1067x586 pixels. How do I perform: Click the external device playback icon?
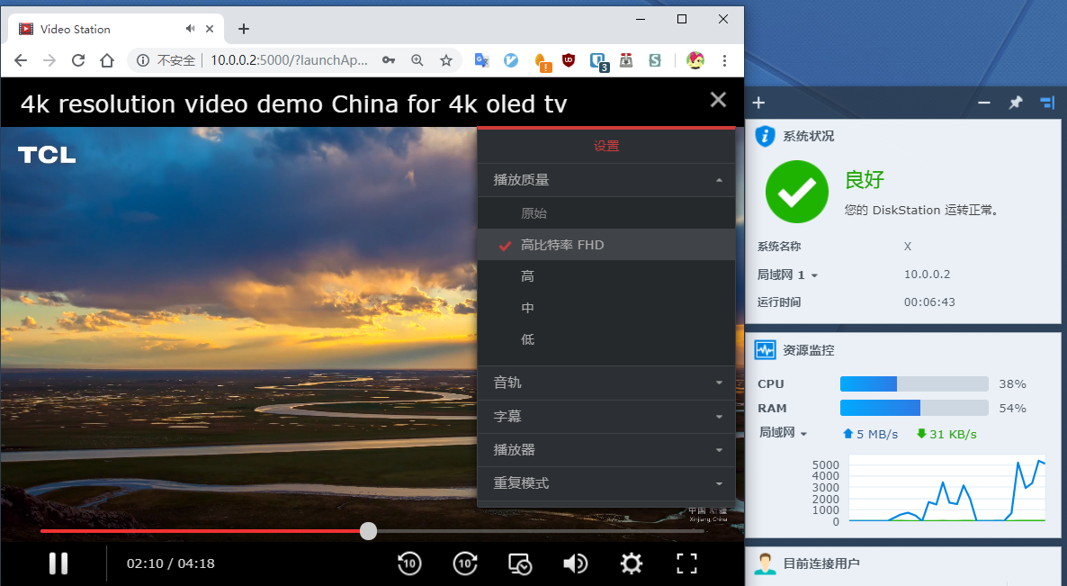(x=520, y=564)
